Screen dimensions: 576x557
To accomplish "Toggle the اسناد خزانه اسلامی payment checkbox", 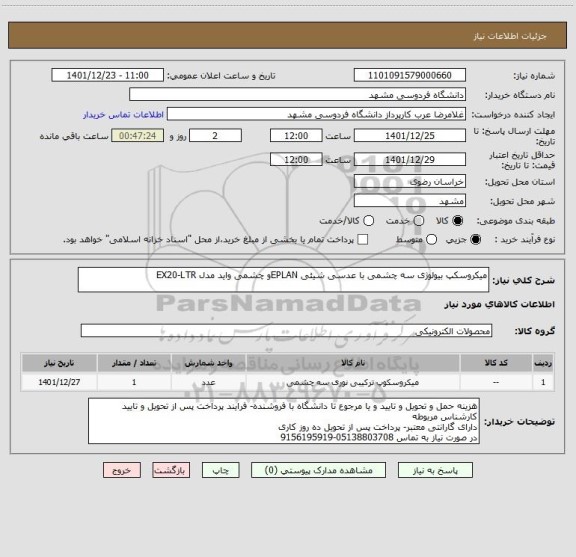I will 363,240.
